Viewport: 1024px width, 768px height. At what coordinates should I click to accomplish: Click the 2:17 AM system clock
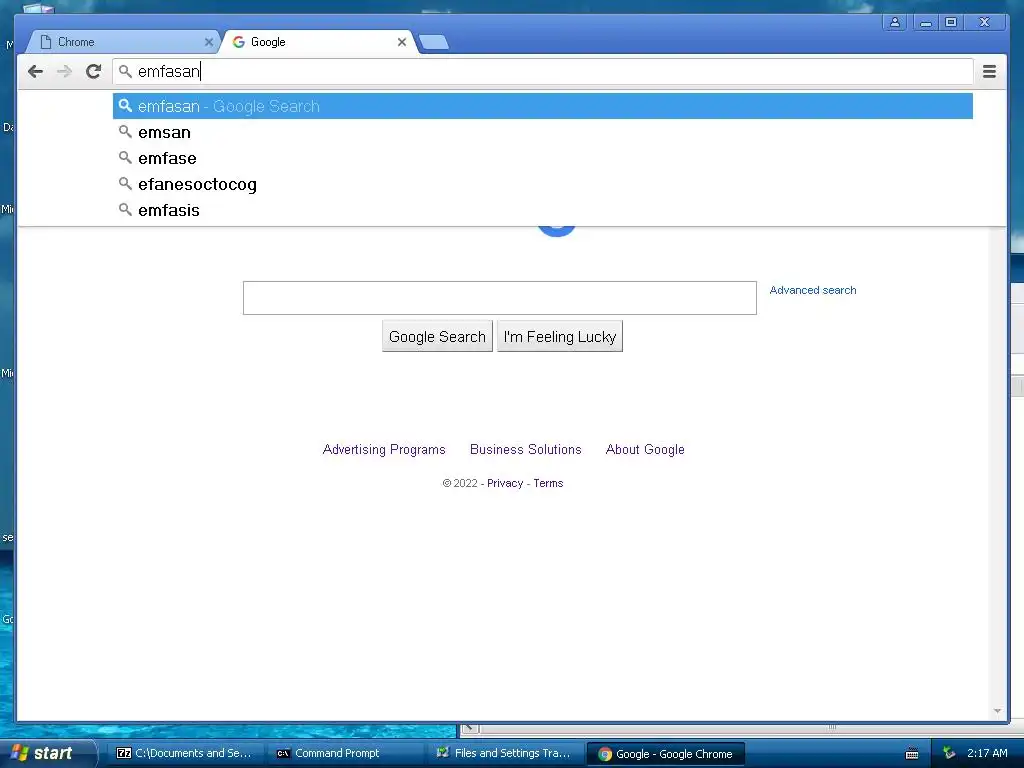[x=987, y=753]
